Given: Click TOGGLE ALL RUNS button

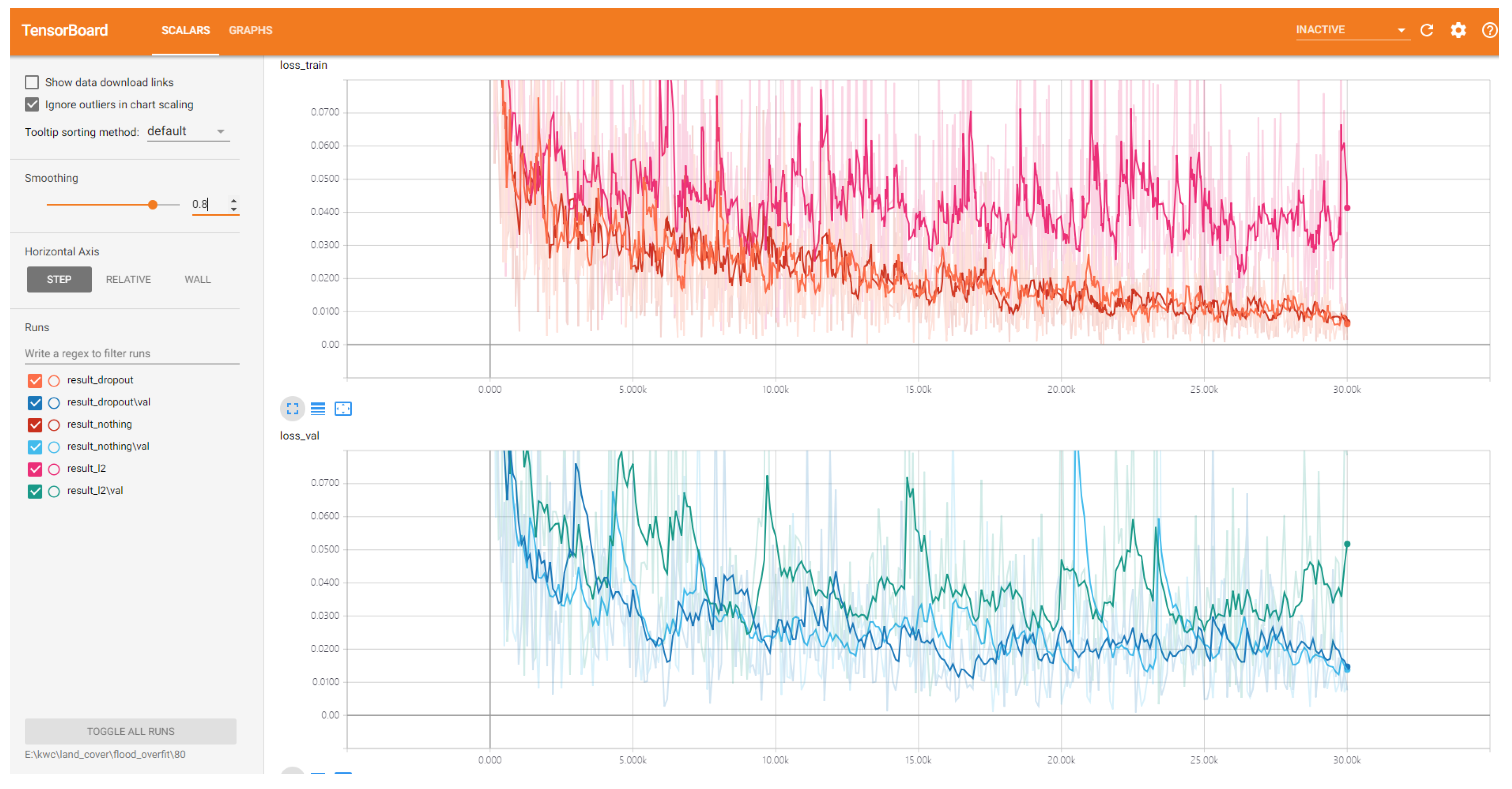Looking at the screenshot, I should coord(130,731).
